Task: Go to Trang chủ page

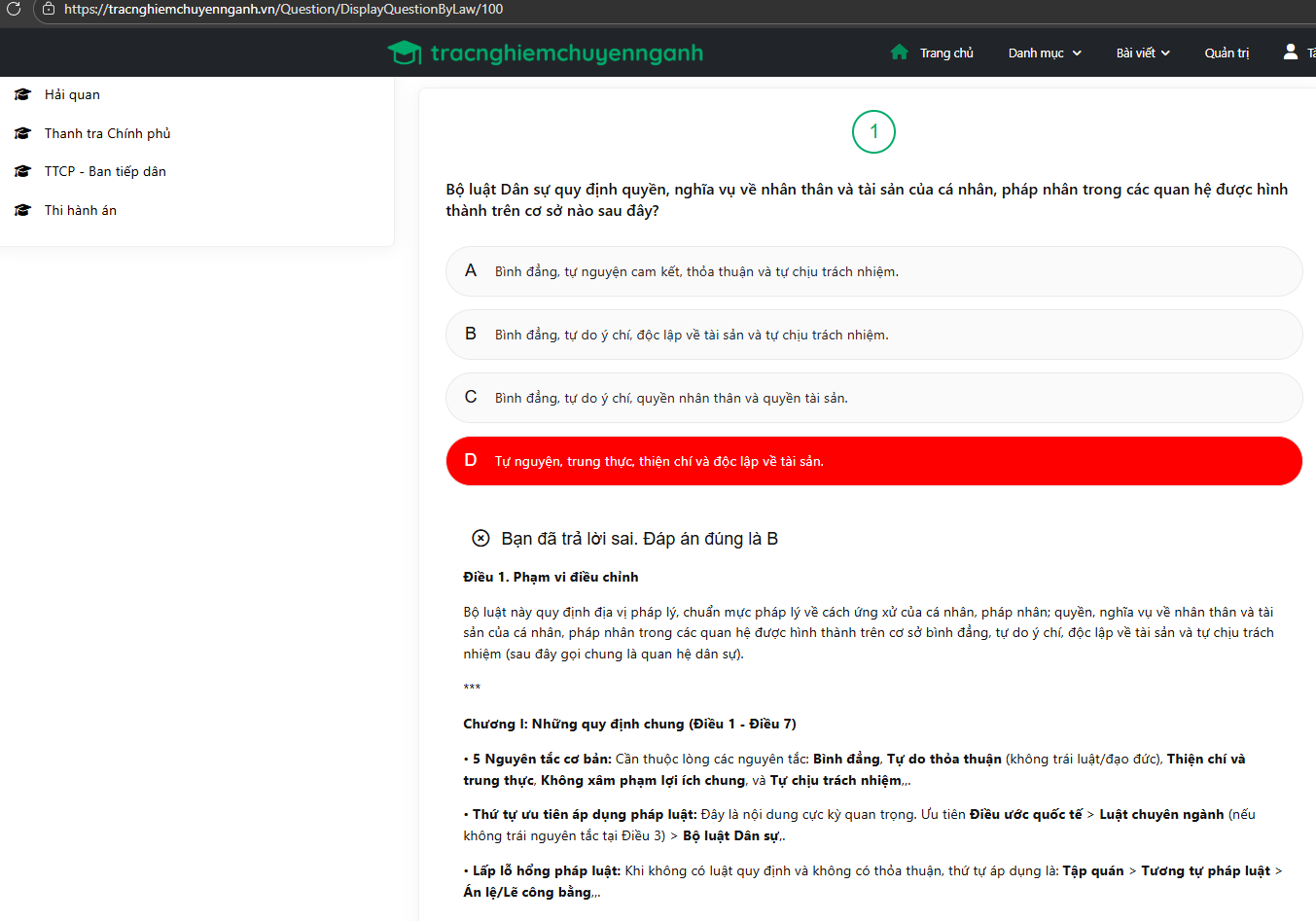Action: (x=945, y=53)
